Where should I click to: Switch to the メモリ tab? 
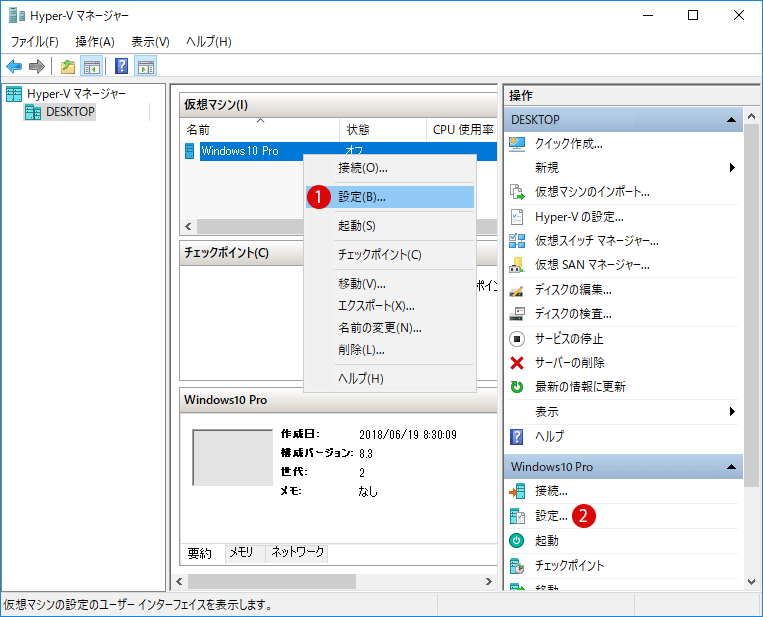tap(245, 552)
